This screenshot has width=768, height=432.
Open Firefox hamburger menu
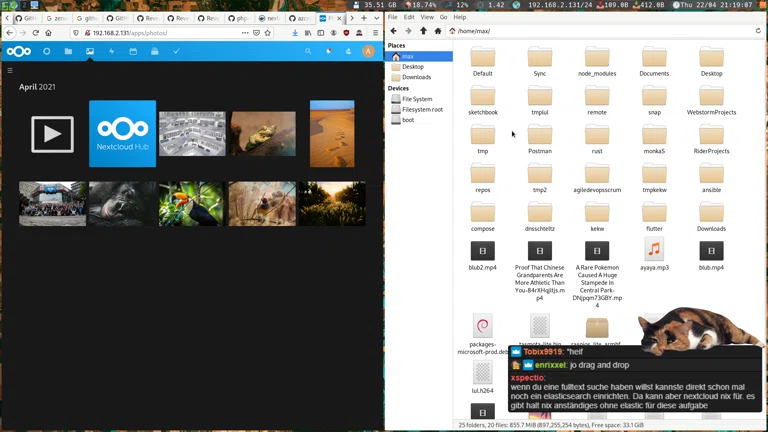(x=375, y=33)
